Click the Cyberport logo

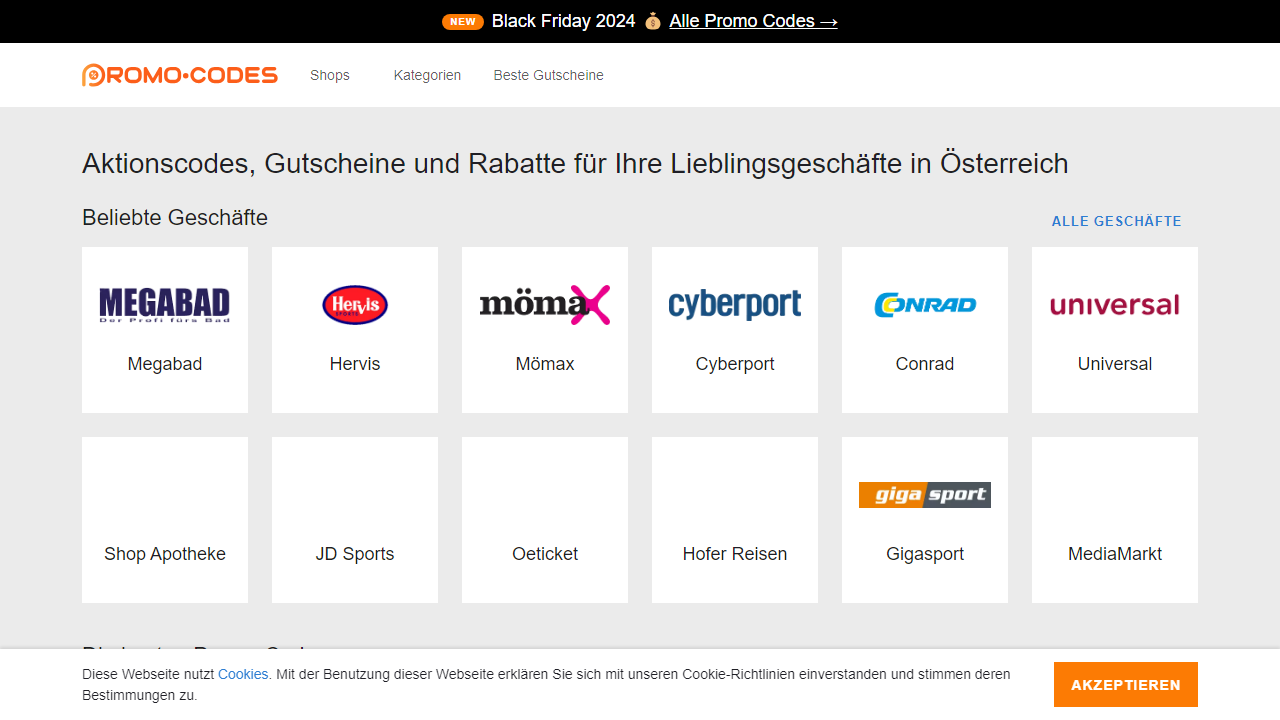(x=735, y=305)
